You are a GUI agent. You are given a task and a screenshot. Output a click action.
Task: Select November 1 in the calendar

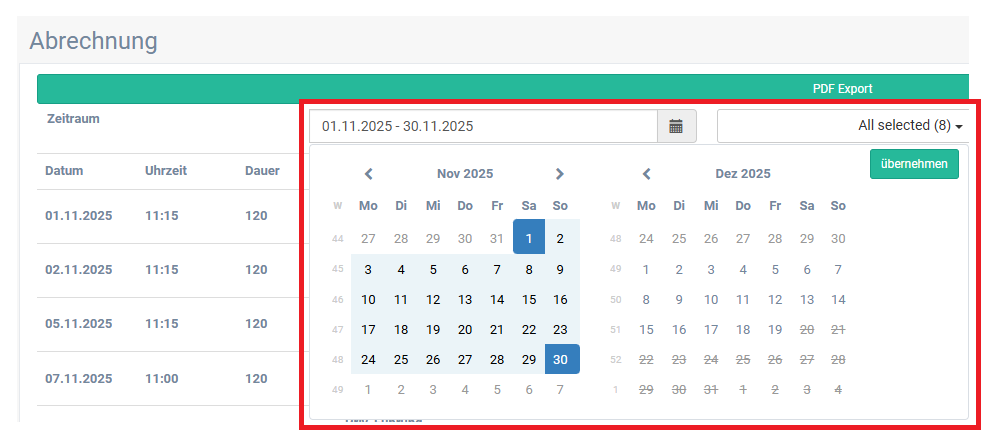(528, 238)
